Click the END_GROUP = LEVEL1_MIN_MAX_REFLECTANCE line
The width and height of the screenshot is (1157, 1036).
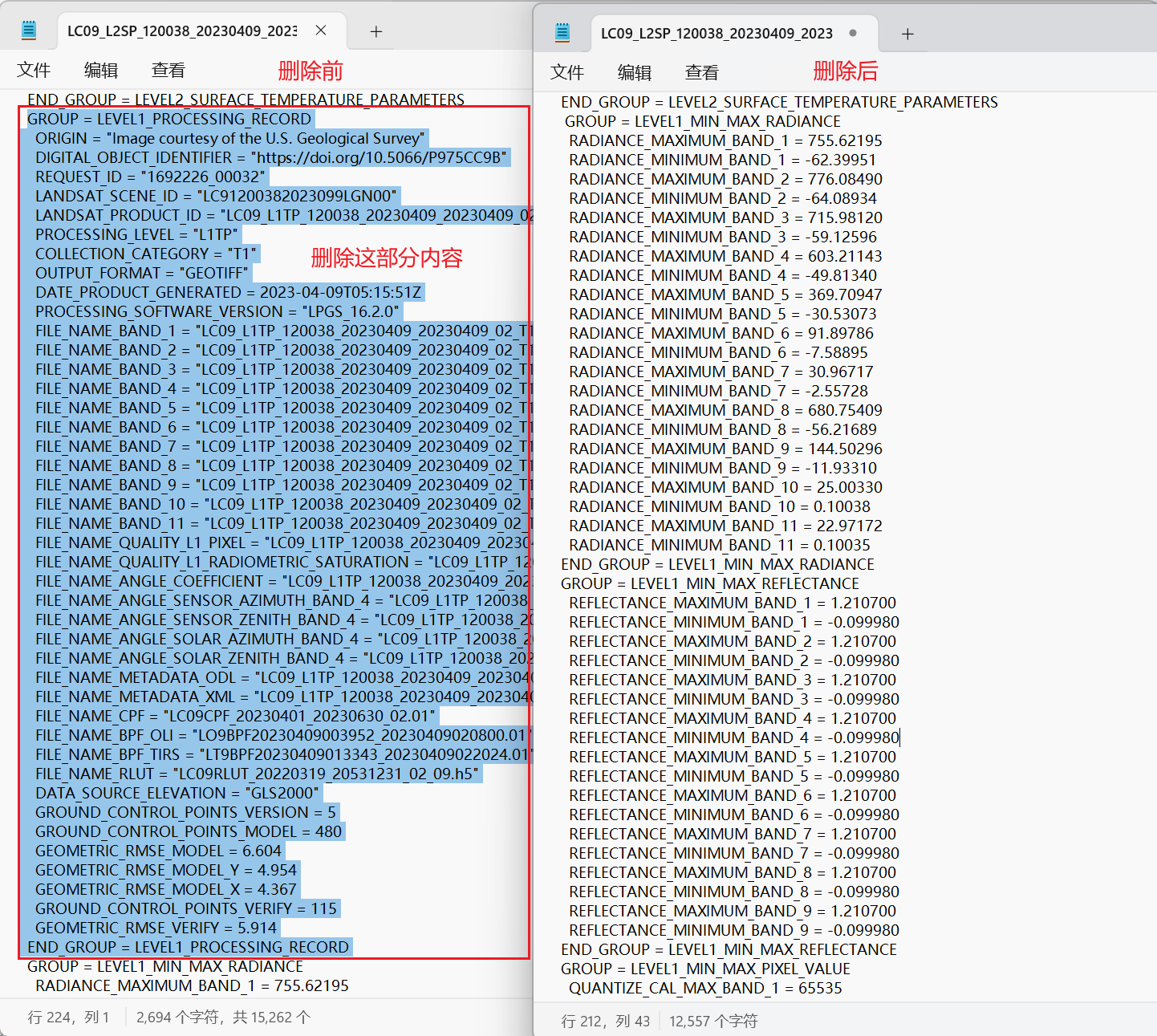tap(729, 949)
